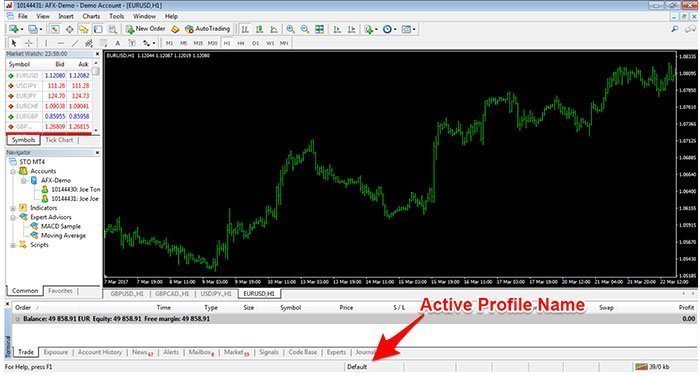Click the connection status 39/0 kb indicator
This screenshot has height=376, width=700.
(x=652, y=367)
